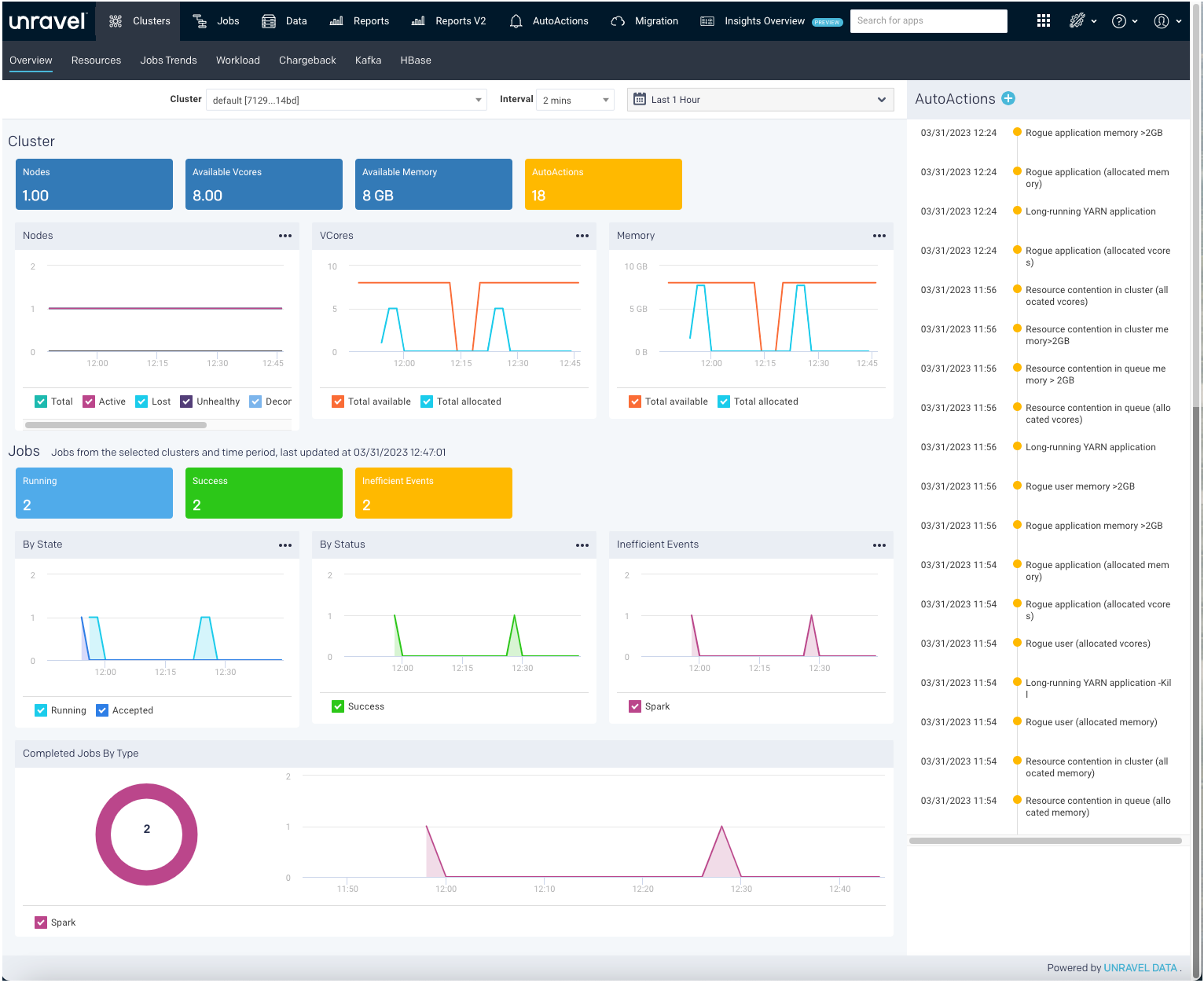Switch to the Jobs Trends tab

tap(168, 61)
